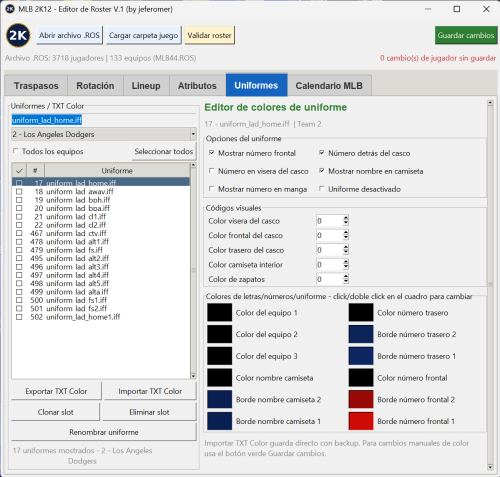The image size is (500, 477).
Task: Click Exportar TXT Color button
Action: [56, 391]
